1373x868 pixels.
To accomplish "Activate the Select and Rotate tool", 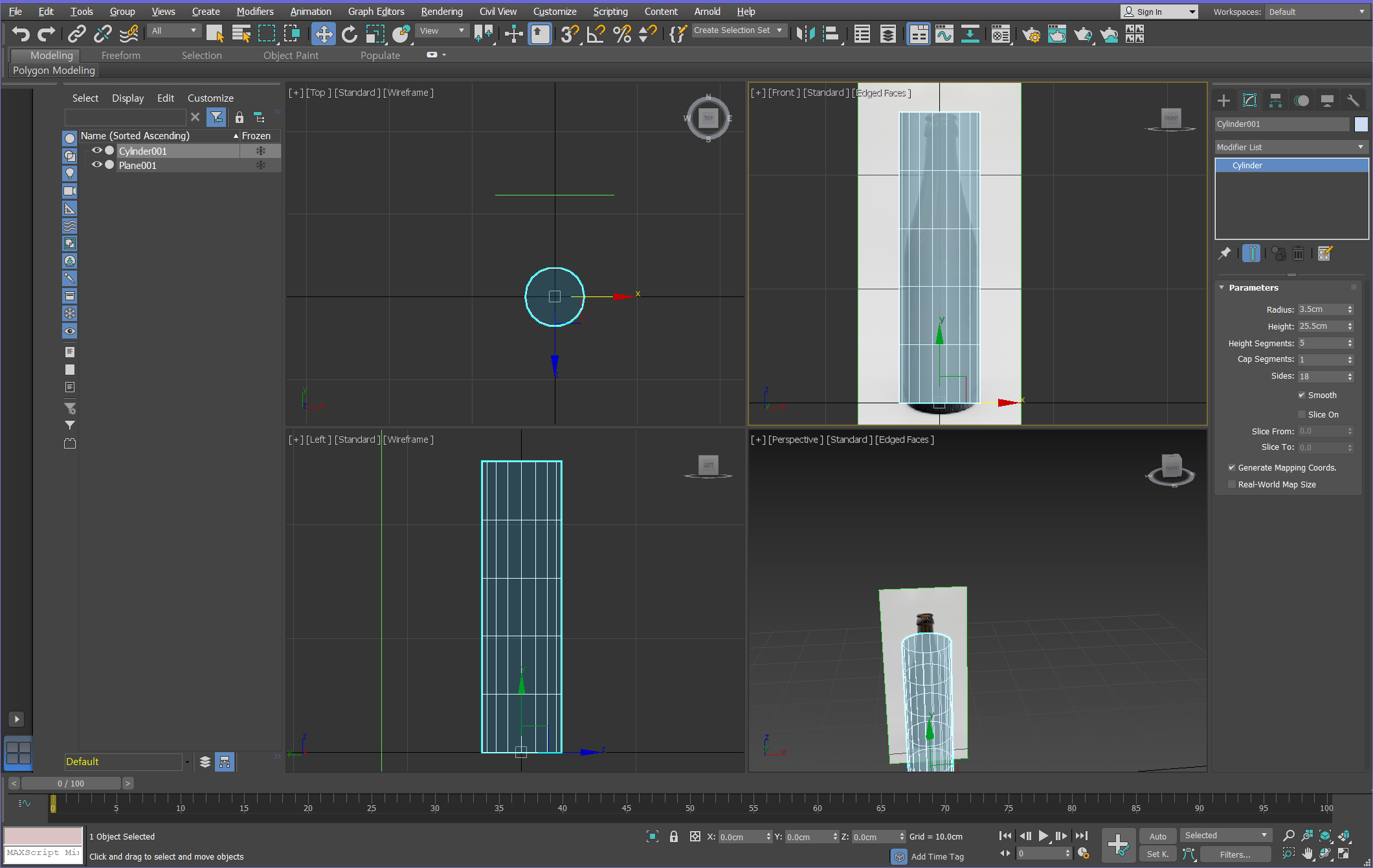I will click(349, 34).
